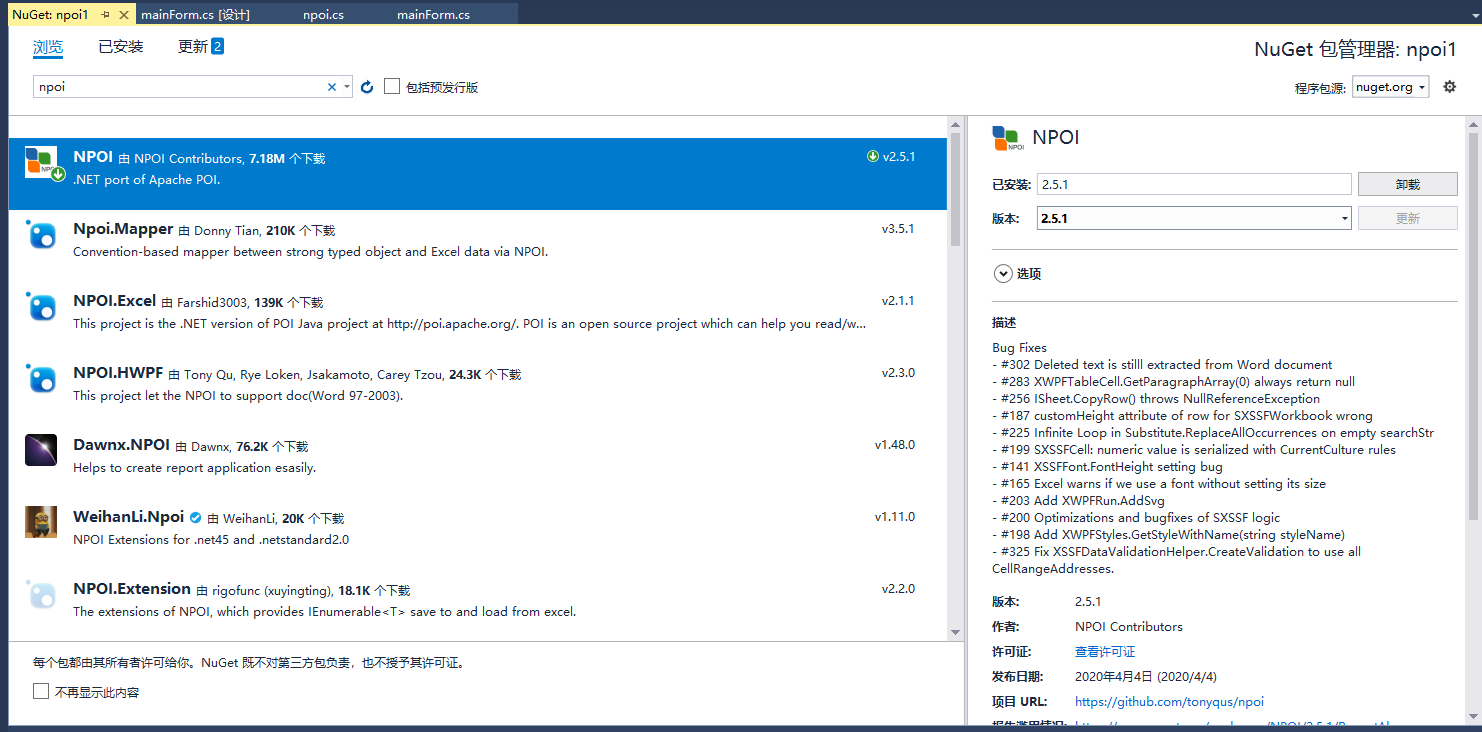Screen dimensions: 1482x732
Task: Click the 已安装 2.5.1 version field
Action: [1194, 184]
